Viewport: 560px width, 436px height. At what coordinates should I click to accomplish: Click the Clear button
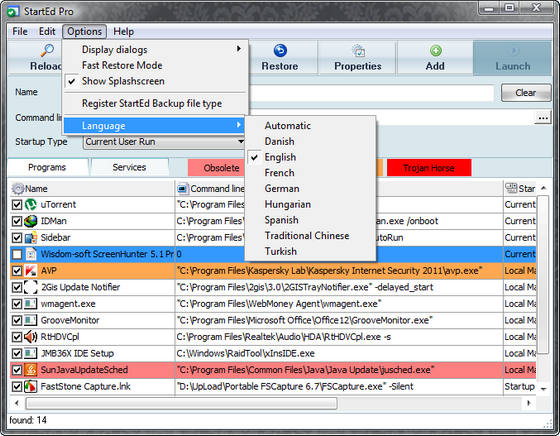pyautogui.click(x=526, y=93)
